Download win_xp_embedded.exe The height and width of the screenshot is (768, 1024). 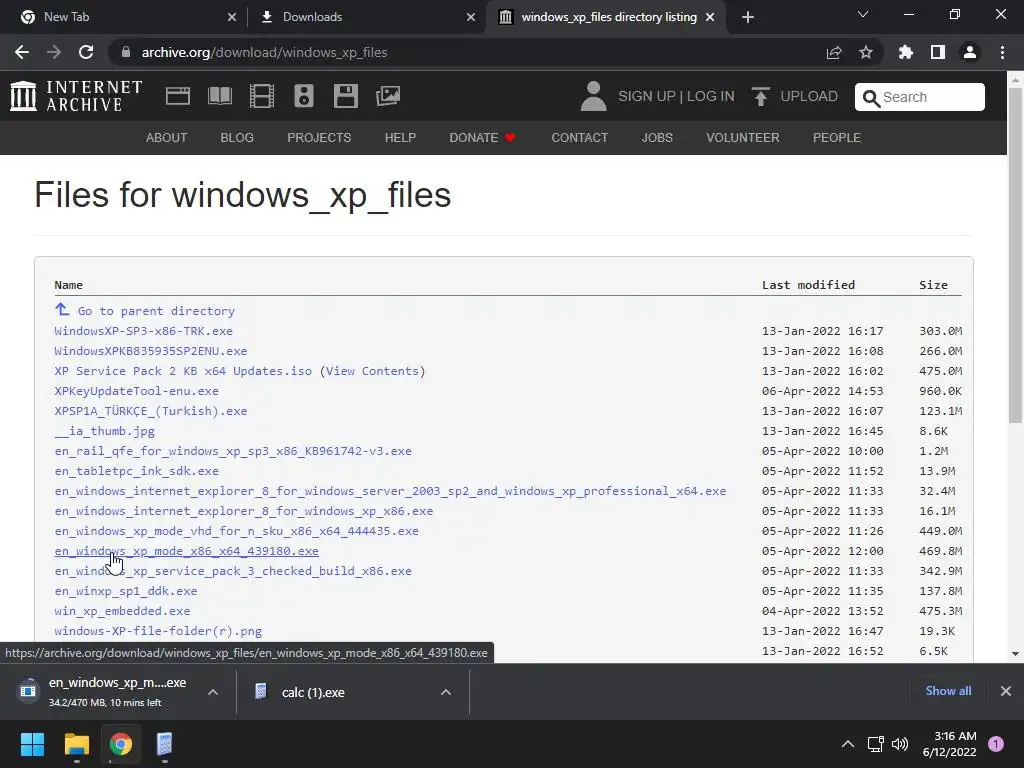pos(122,611)
